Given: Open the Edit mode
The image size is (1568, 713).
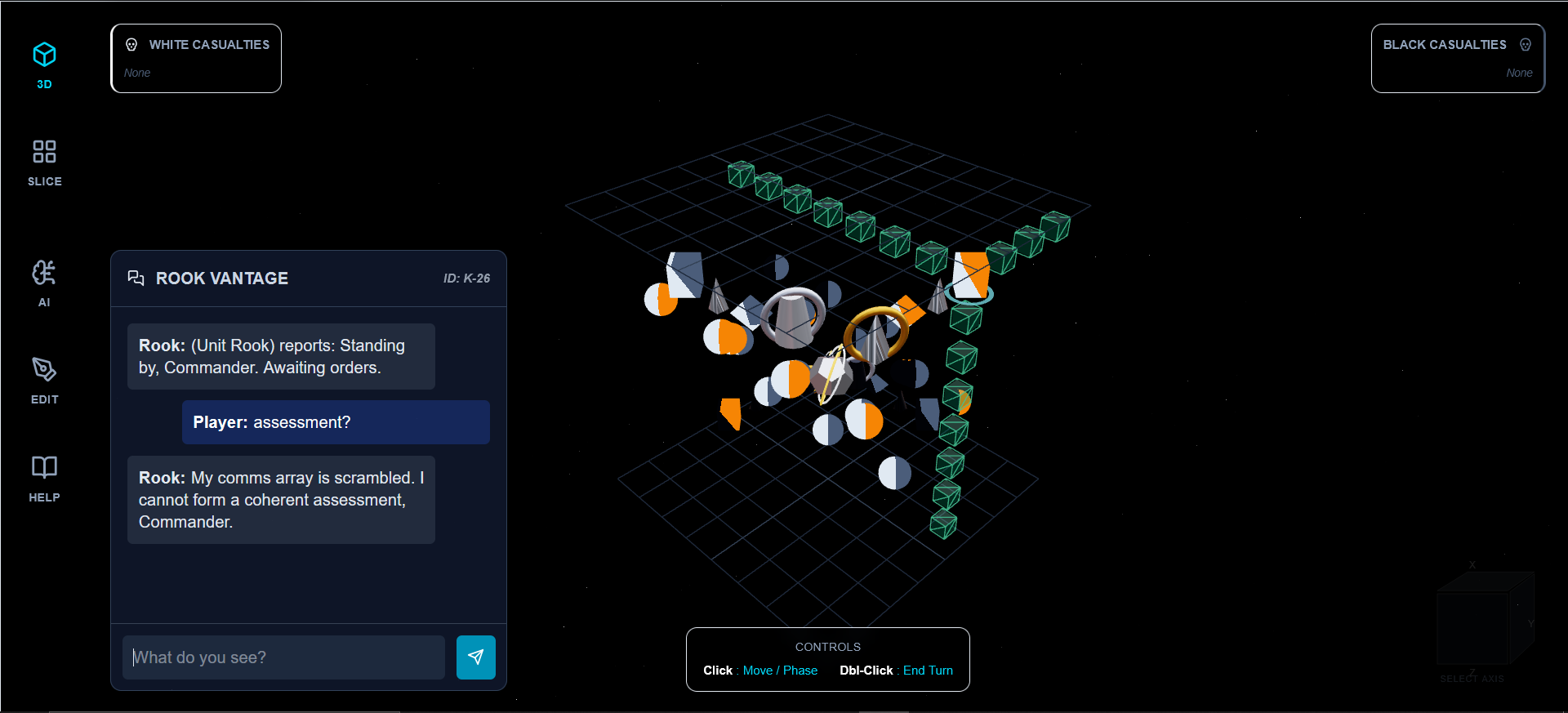Looking at the screenshot, I should (x=44, y=381).
